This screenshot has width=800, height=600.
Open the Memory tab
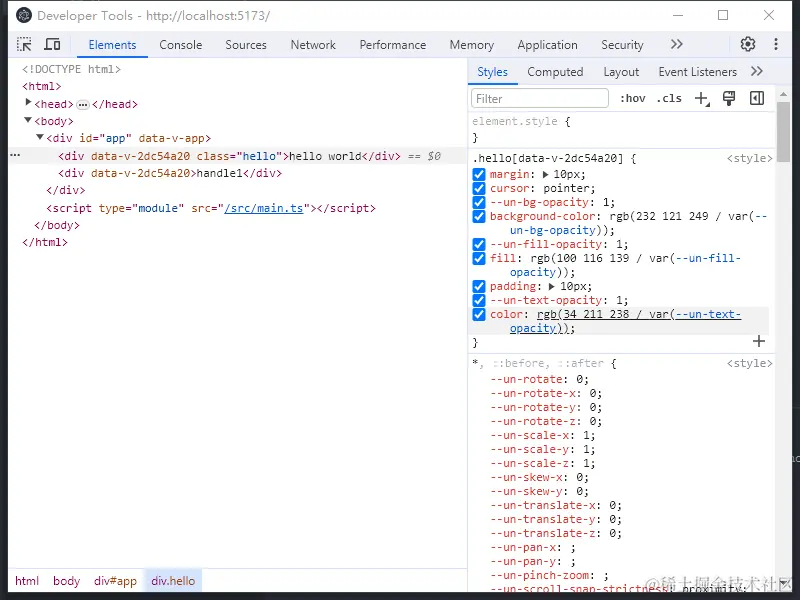coord(471,45)
